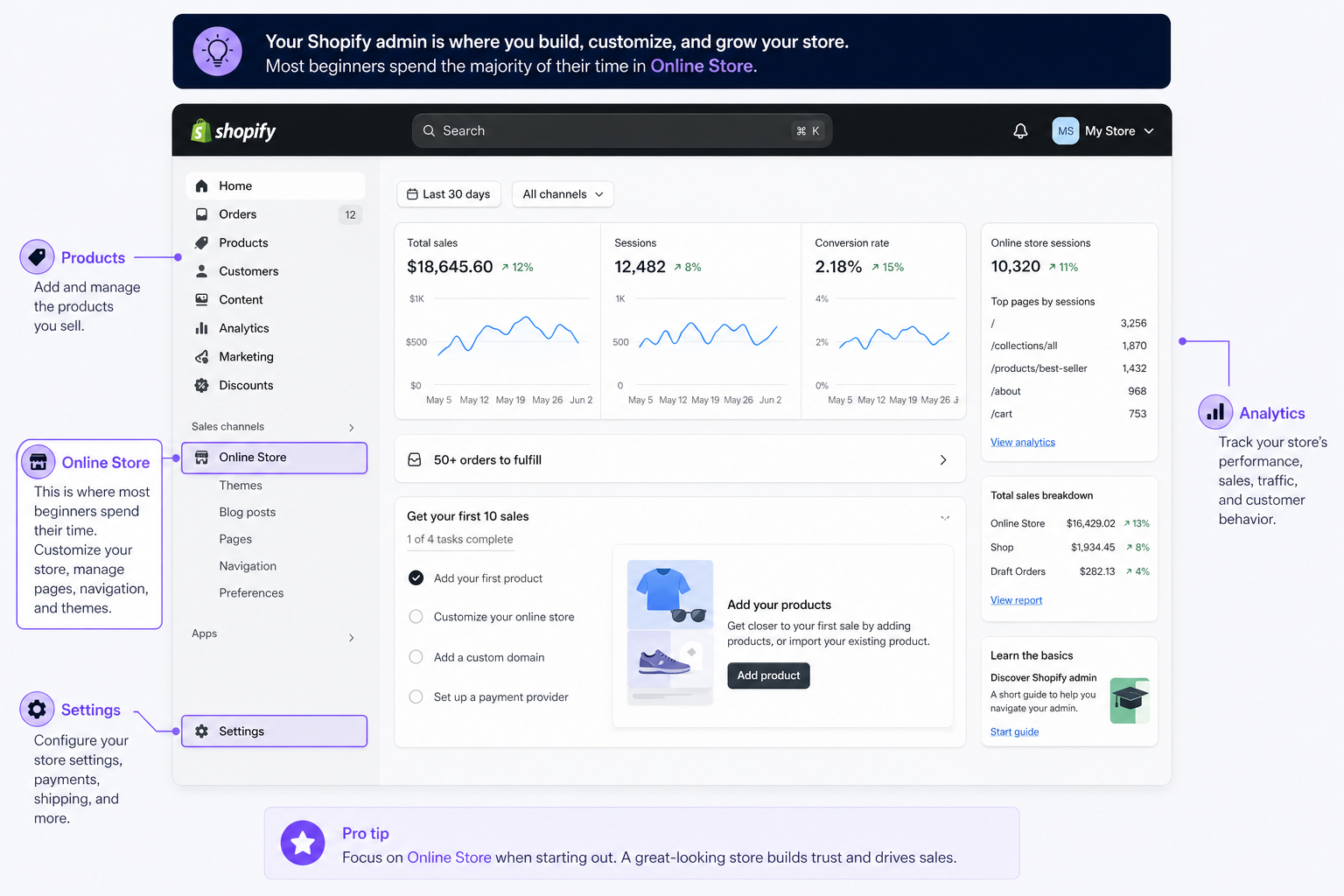
Task: Click into the Search field
Action: click(622, 130)
